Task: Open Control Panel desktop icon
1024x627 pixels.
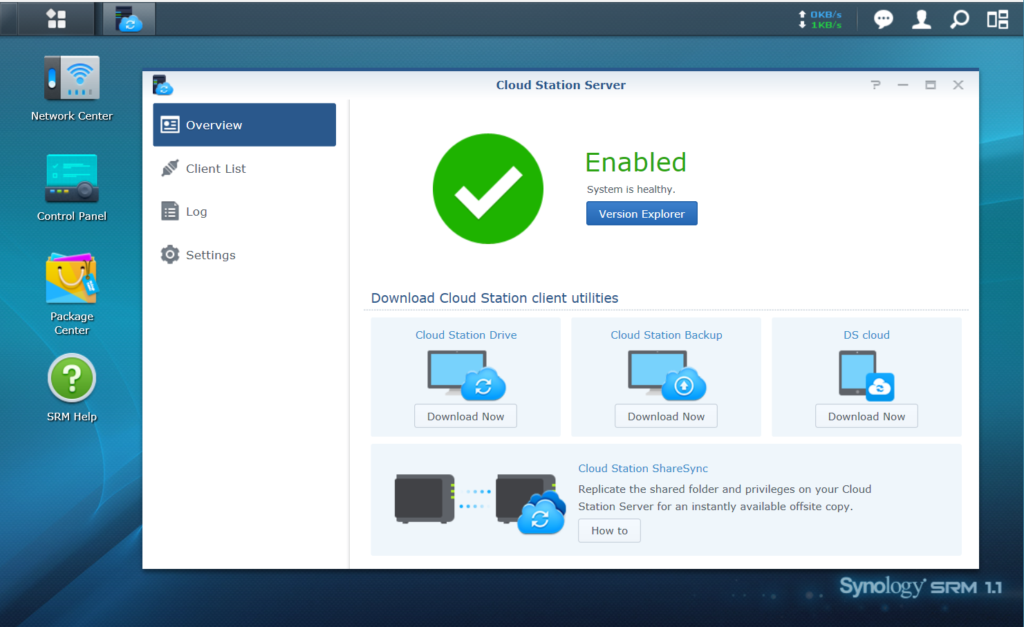Action: (x=72, y=188)
